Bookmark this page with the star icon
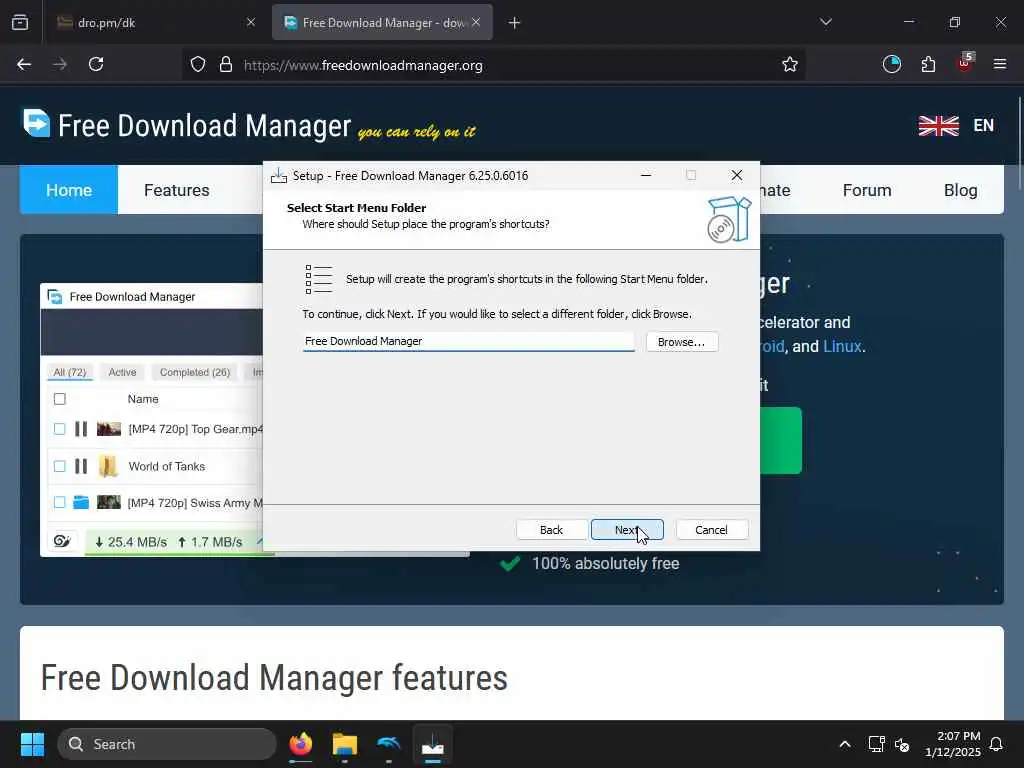The width and height of the screenshot is (1024, 768). coord(790,65)
